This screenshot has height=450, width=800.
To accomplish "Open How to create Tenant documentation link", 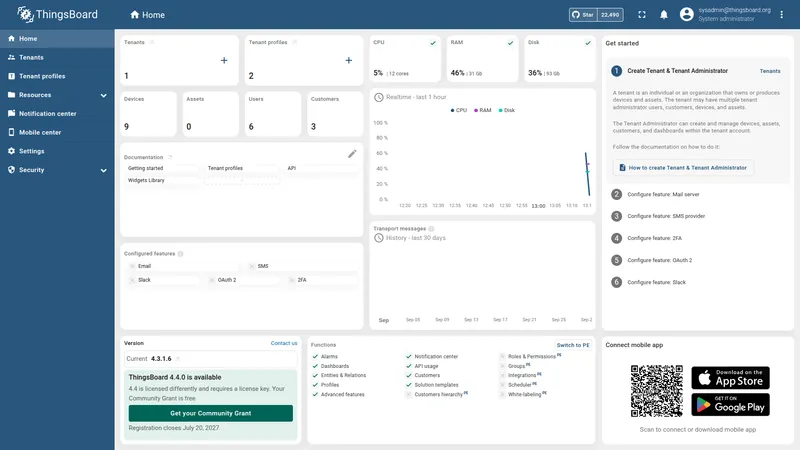I will [683, 167].
